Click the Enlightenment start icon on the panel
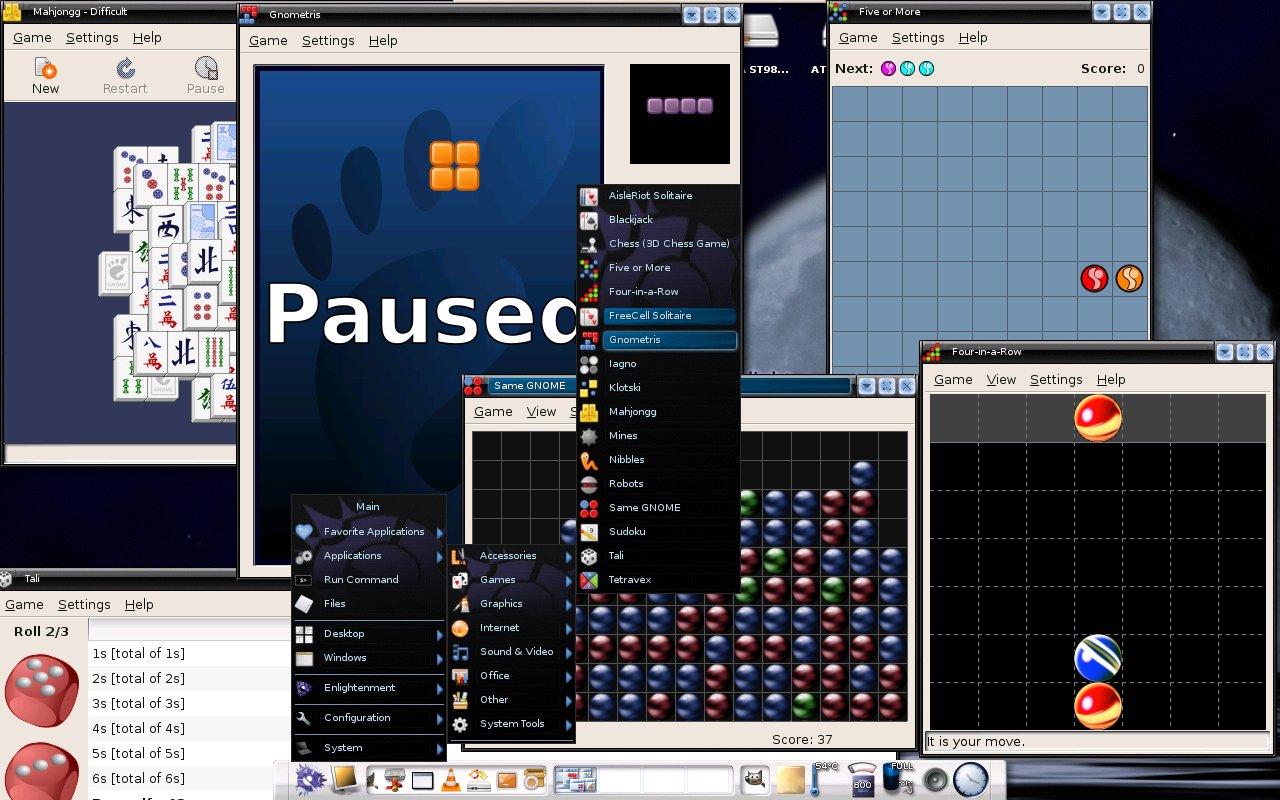The image size is (1280, 800). (x=310, y=779)
